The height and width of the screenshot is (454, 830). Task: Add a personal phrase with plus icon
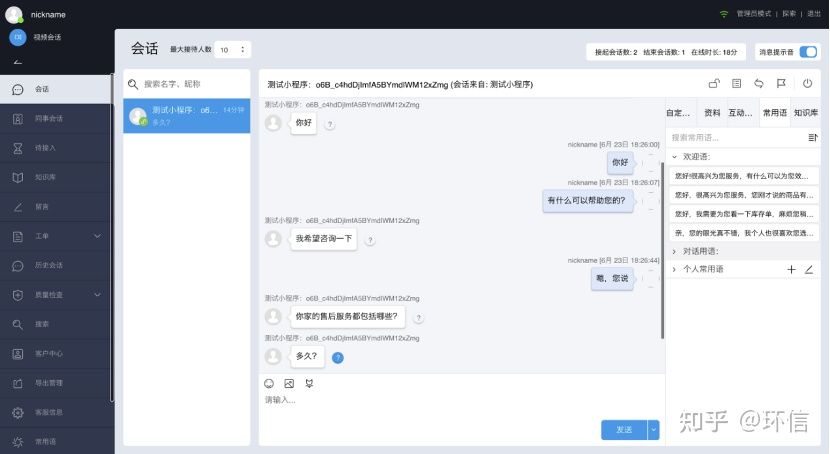point(792,269)
